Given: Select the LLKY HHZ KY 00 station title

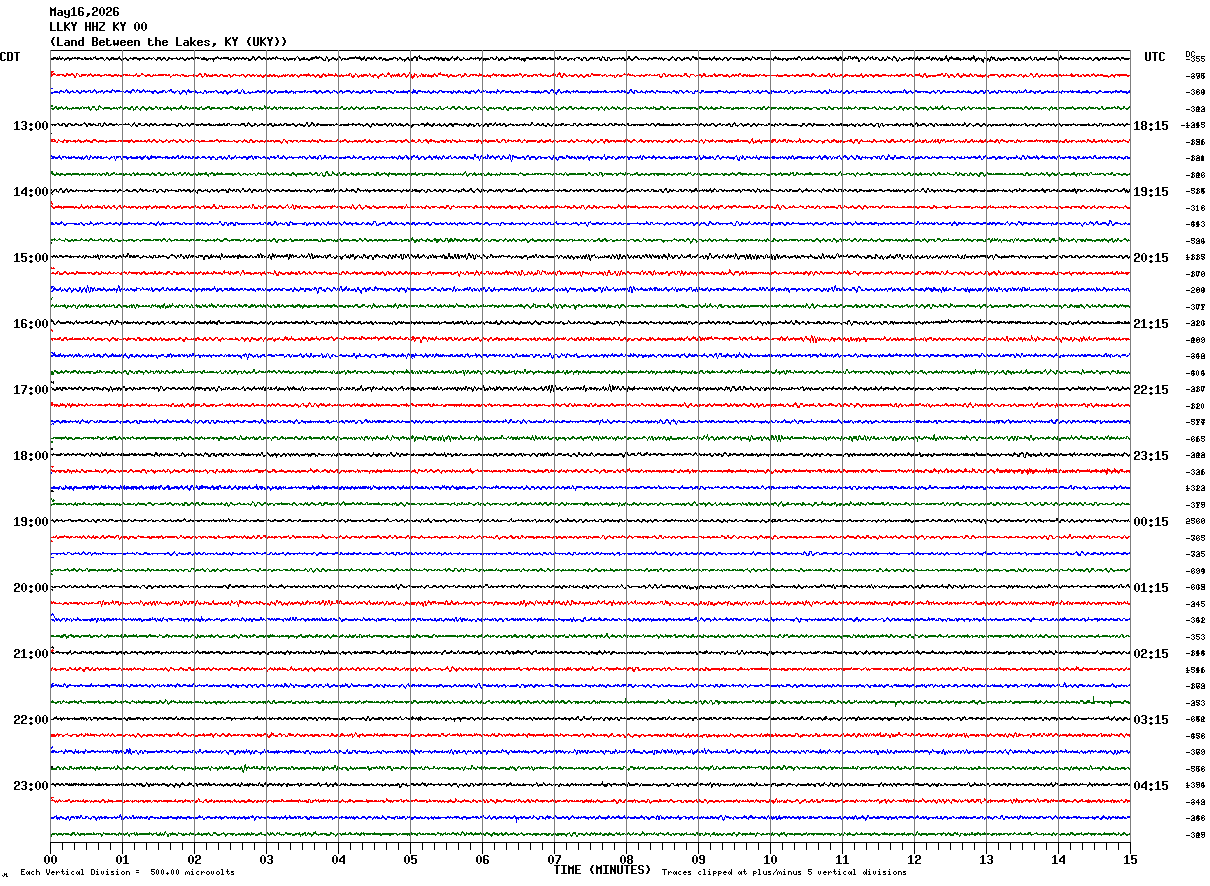Looking at the screenshot, I should pyautogui.click(x=98, y=27).
